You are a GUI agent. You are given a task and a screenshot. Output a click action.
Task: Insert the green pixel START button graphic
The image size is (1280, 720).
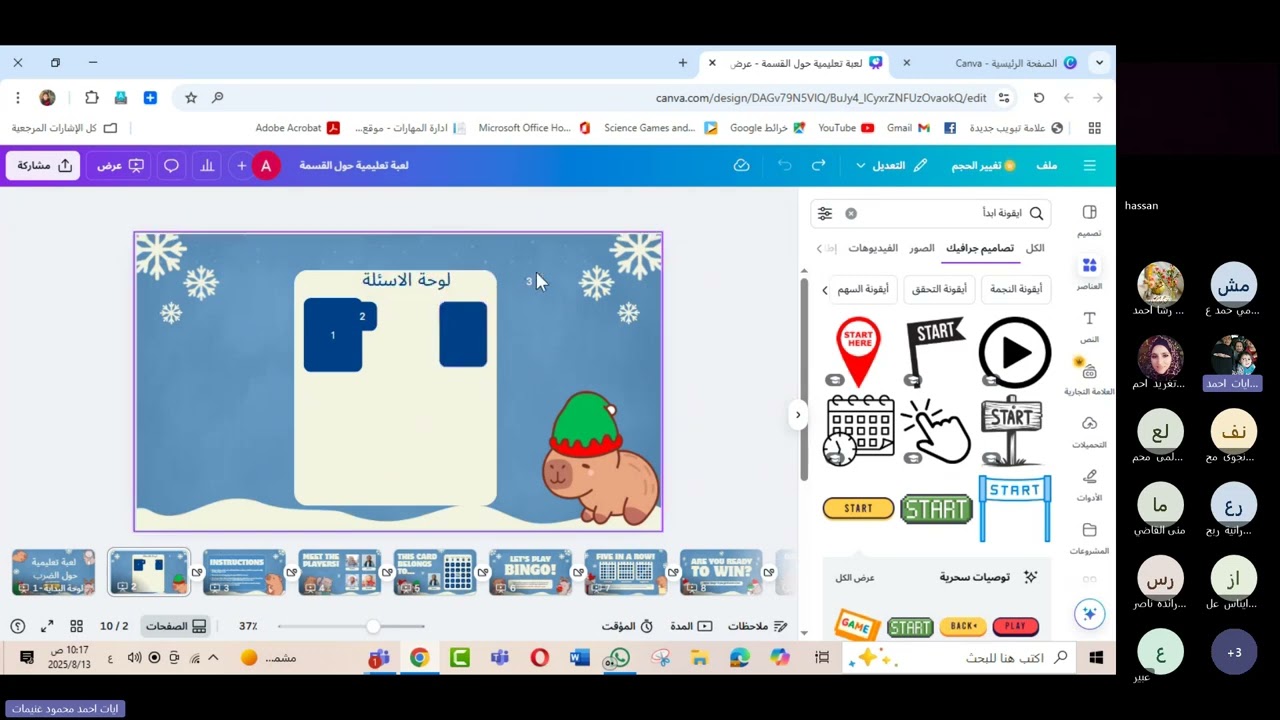pyautogui.click(x=936, y=509)
